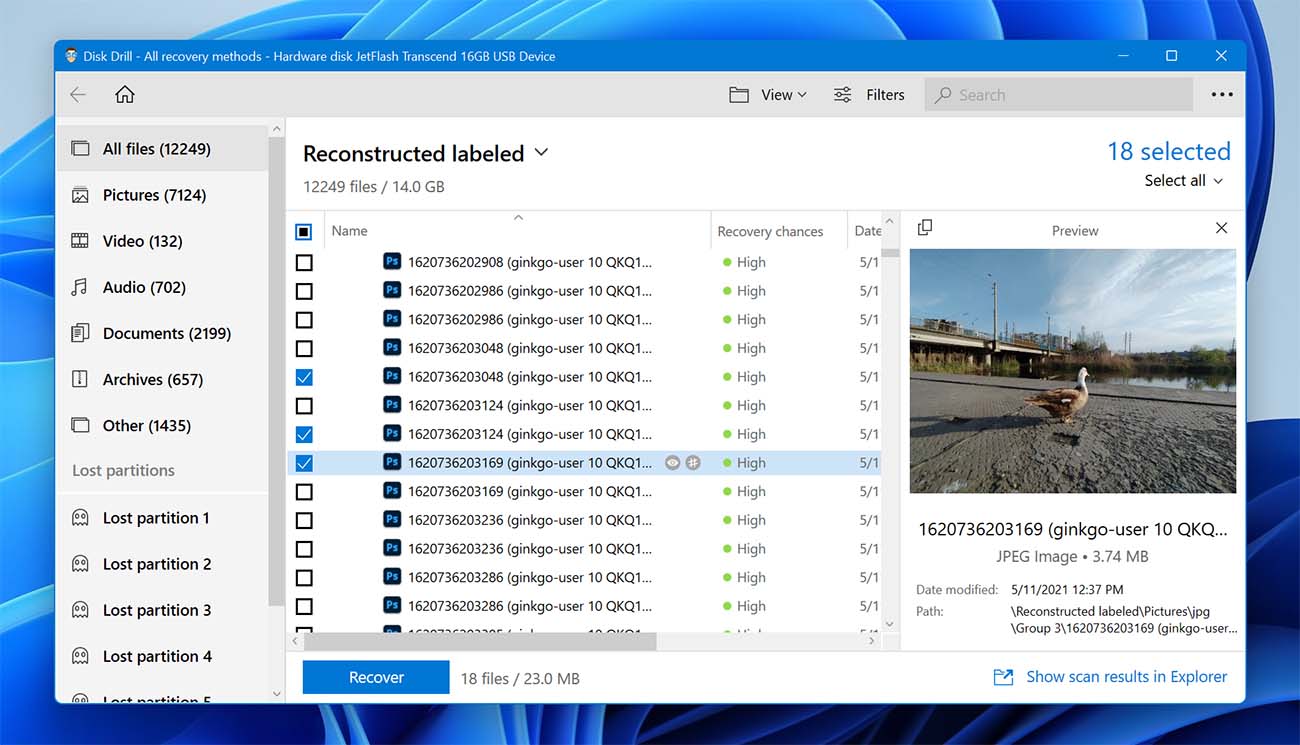
Task: Check the box for file 1620736202908
Action: point(304,262)
